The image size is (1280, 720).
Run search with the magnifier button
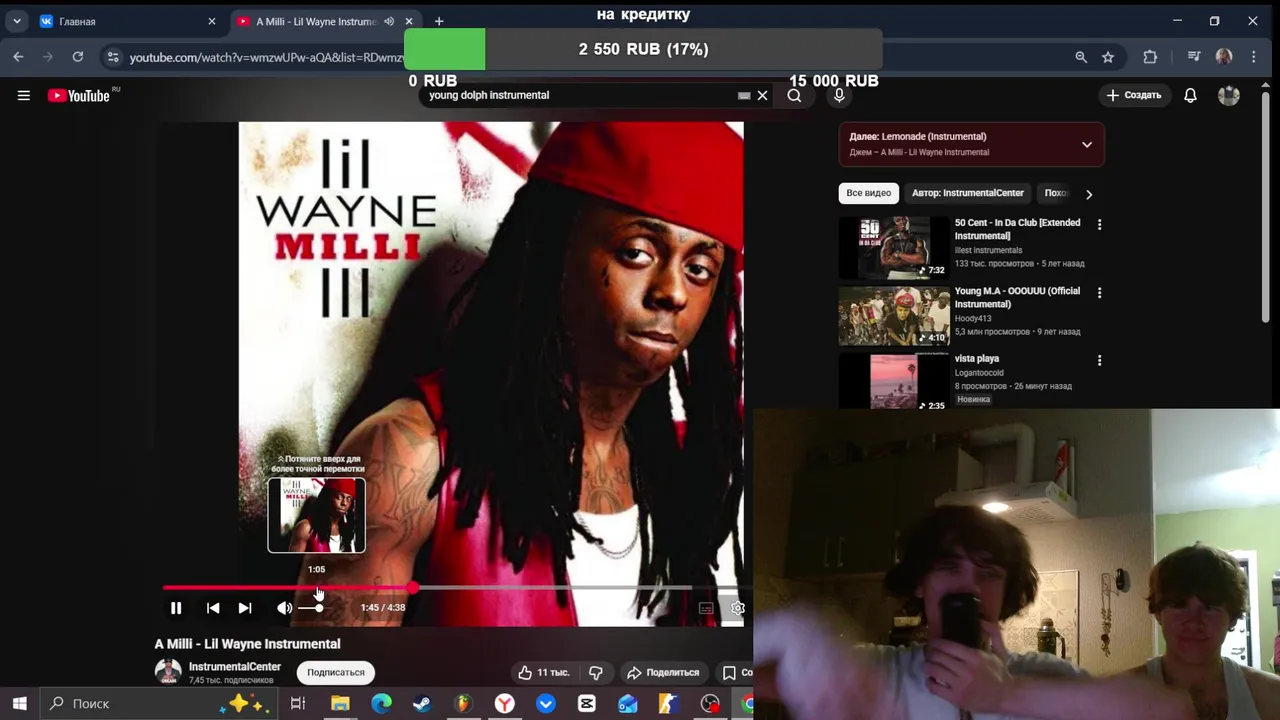point(794,95)
